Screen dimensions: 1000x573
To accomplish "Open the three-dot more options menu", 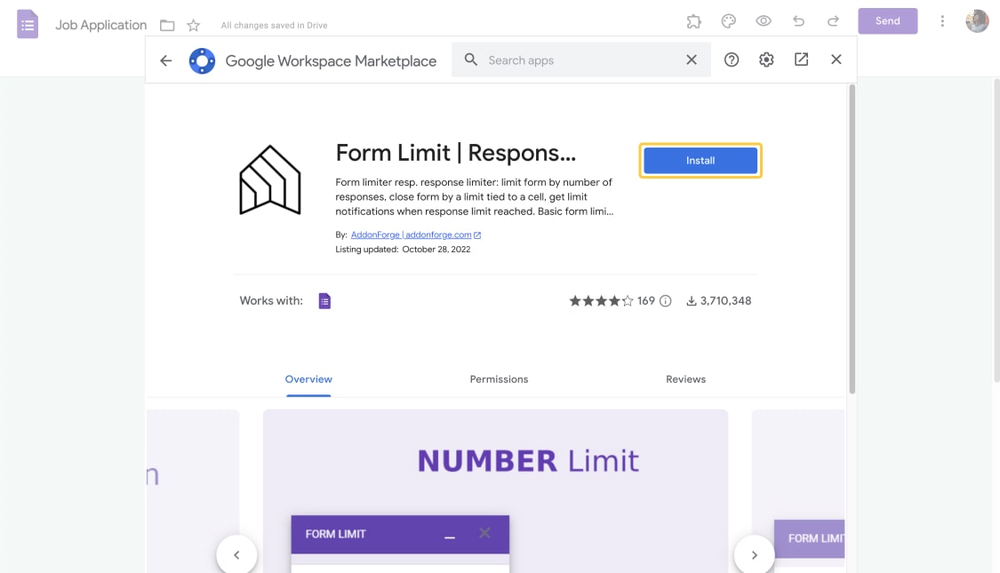I will (942, 21).
